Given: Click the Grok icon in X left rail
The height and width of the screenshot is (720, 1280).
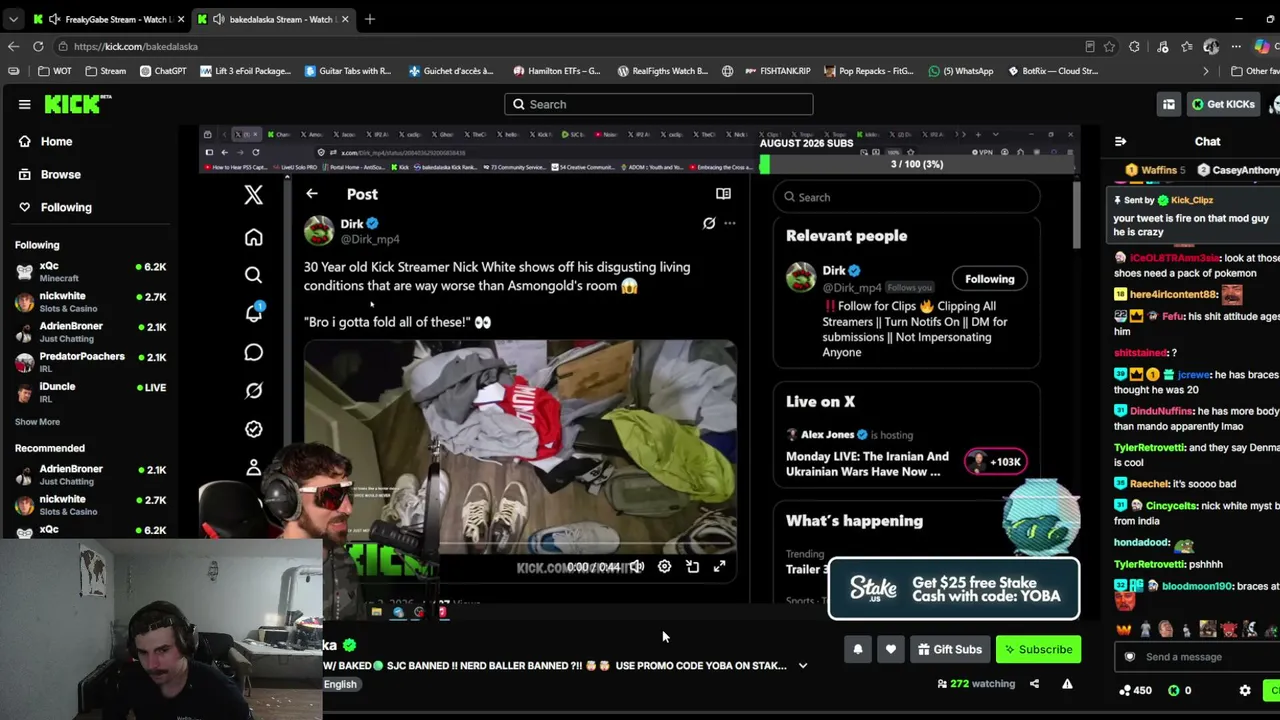Looking at the screenshot, I should coord(253,390).
